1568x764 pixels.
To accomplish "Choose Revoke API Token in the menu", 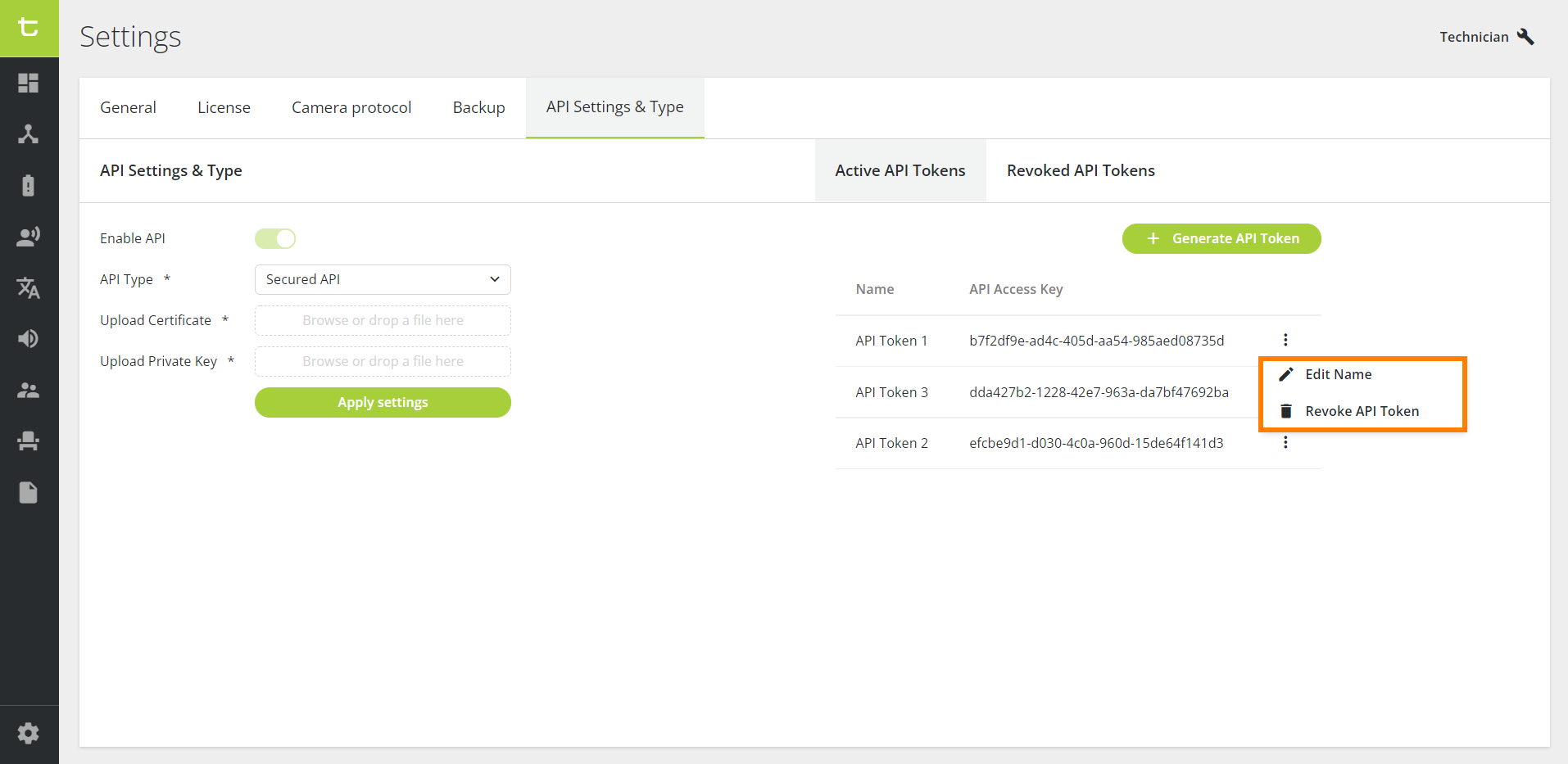I will click(x=1362, y=410).
